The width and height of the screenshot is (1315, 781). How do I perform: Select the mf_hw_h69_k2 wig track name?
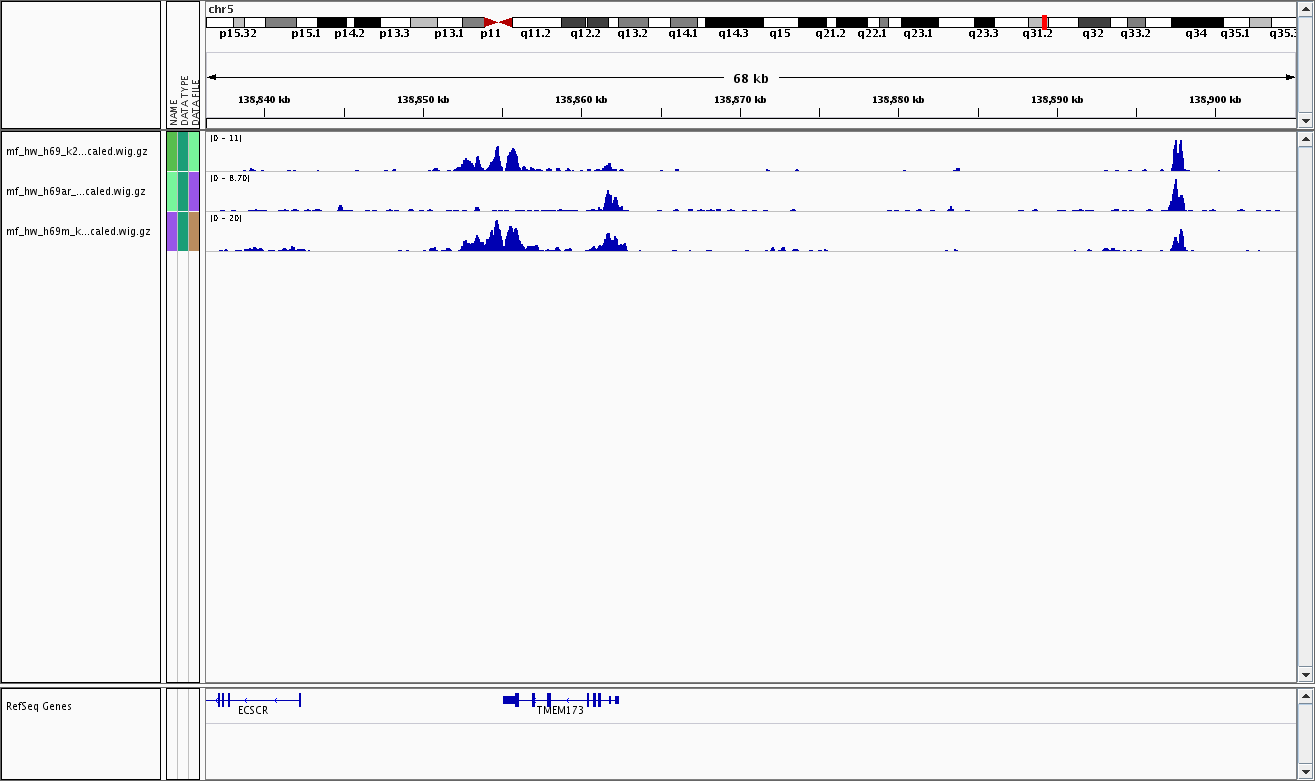click(76, 152)
